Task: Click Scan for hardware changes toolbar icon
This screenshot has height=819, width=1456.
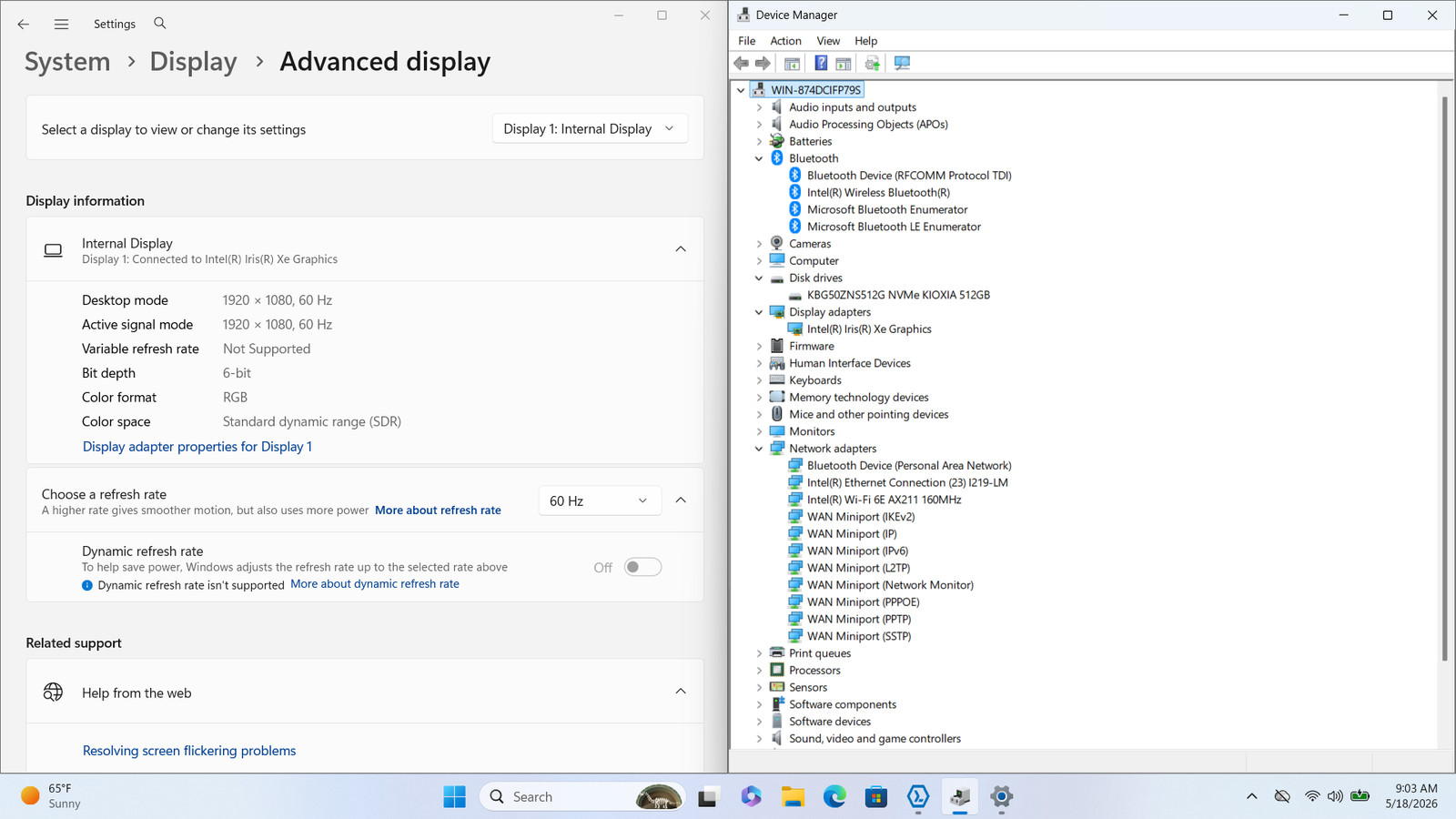Action: coord(902,64)
